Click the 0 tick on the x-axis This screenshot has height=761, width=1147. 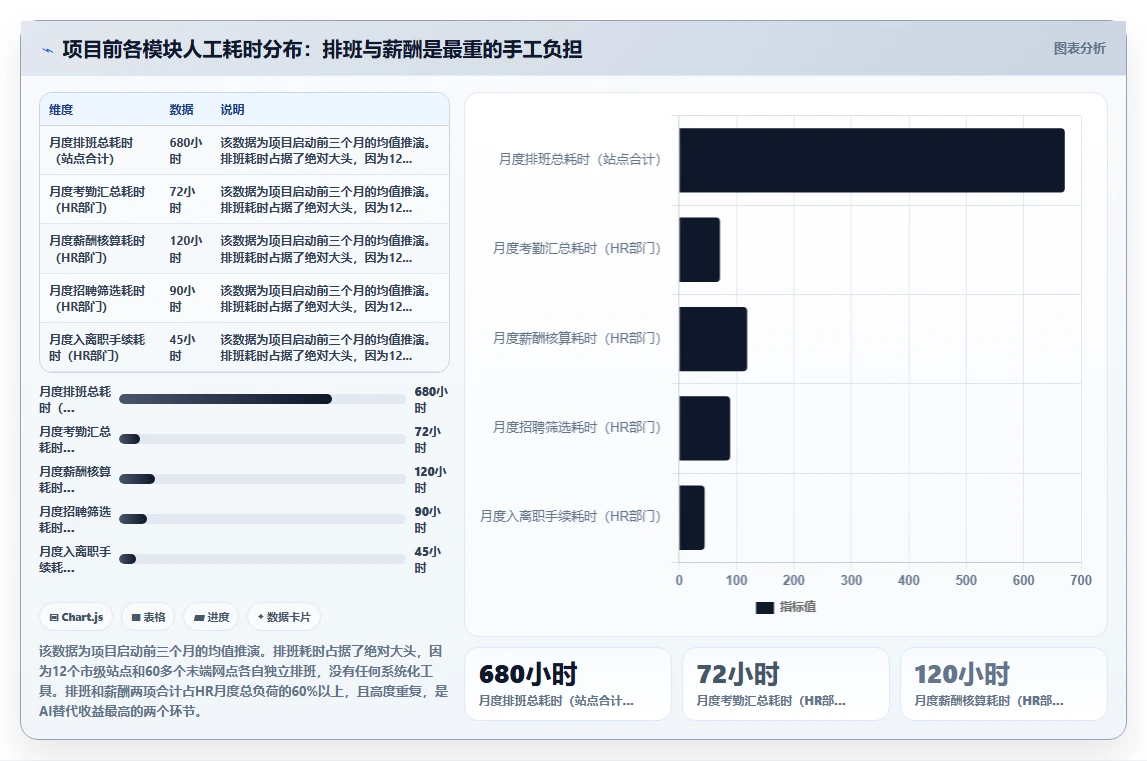pos(680,580)
